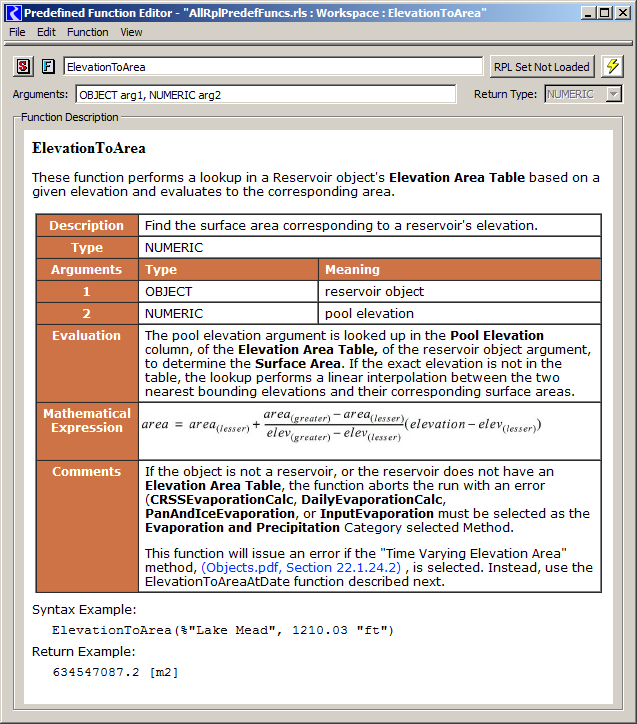The width and height of the screenshot is (637, 724).
Task: Click the 'Return Example:' label
Action: coord(84,652)
